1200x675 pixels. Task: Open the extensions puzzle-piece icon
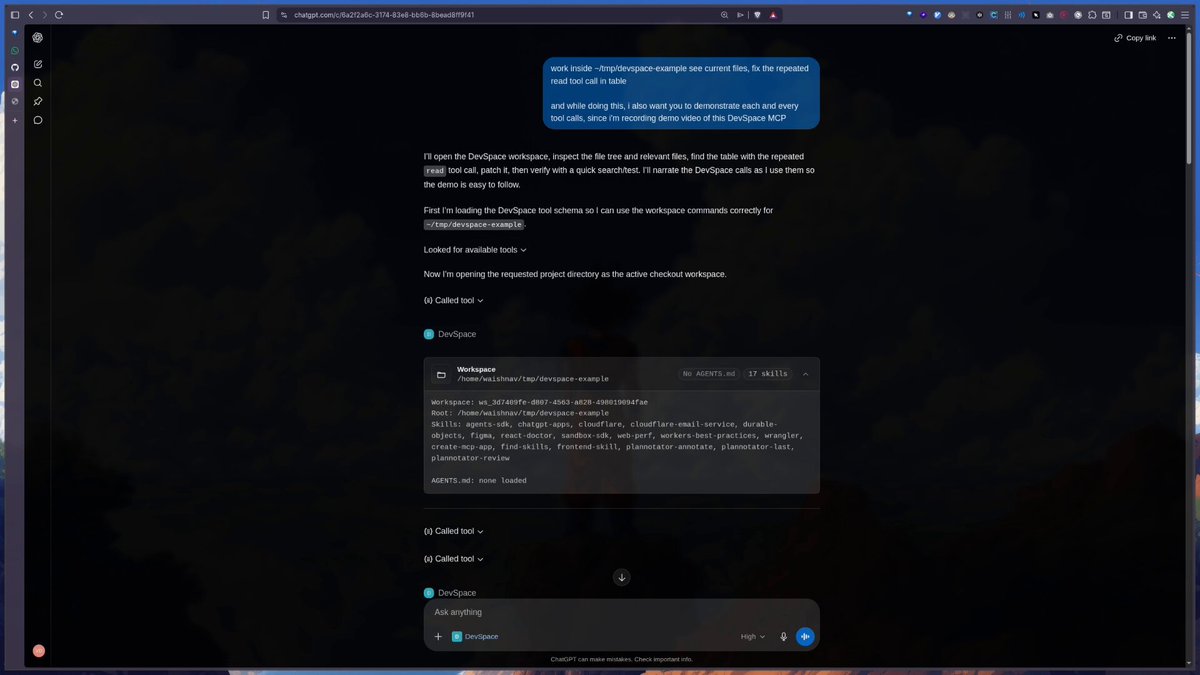tap(1091, 15)
